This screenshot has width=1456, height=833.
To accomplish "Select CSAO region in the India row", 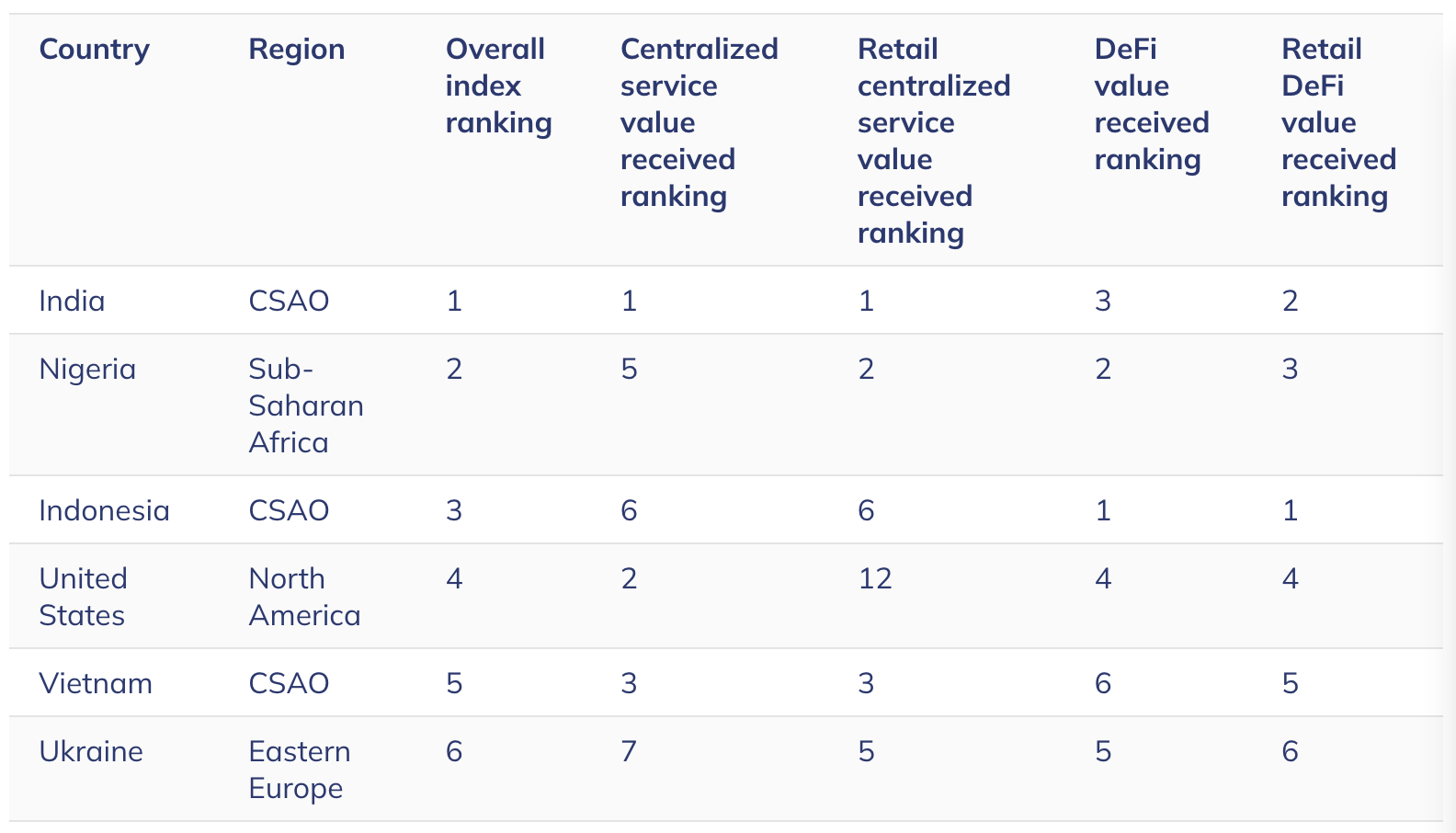I will click(289, 302).
